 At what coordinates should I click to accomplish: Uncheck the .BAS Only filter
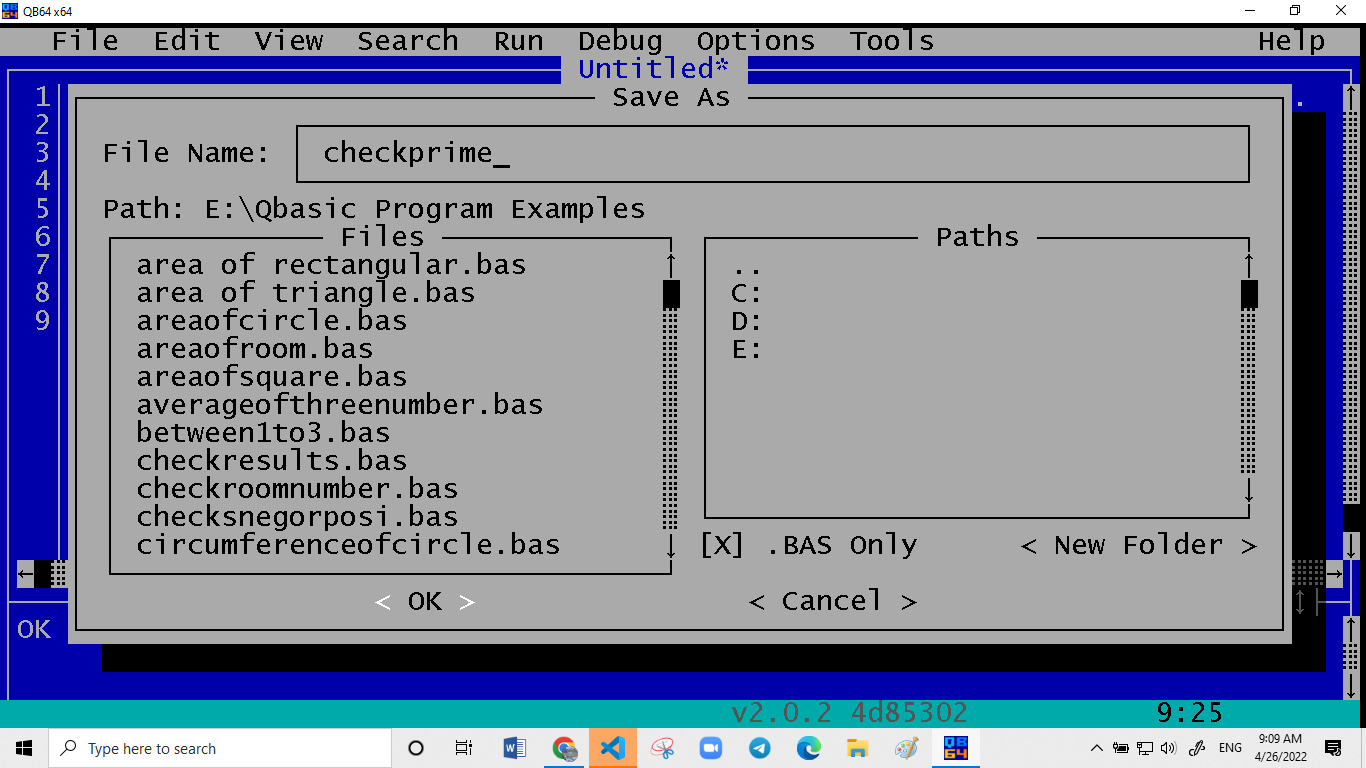pos(722,545)
